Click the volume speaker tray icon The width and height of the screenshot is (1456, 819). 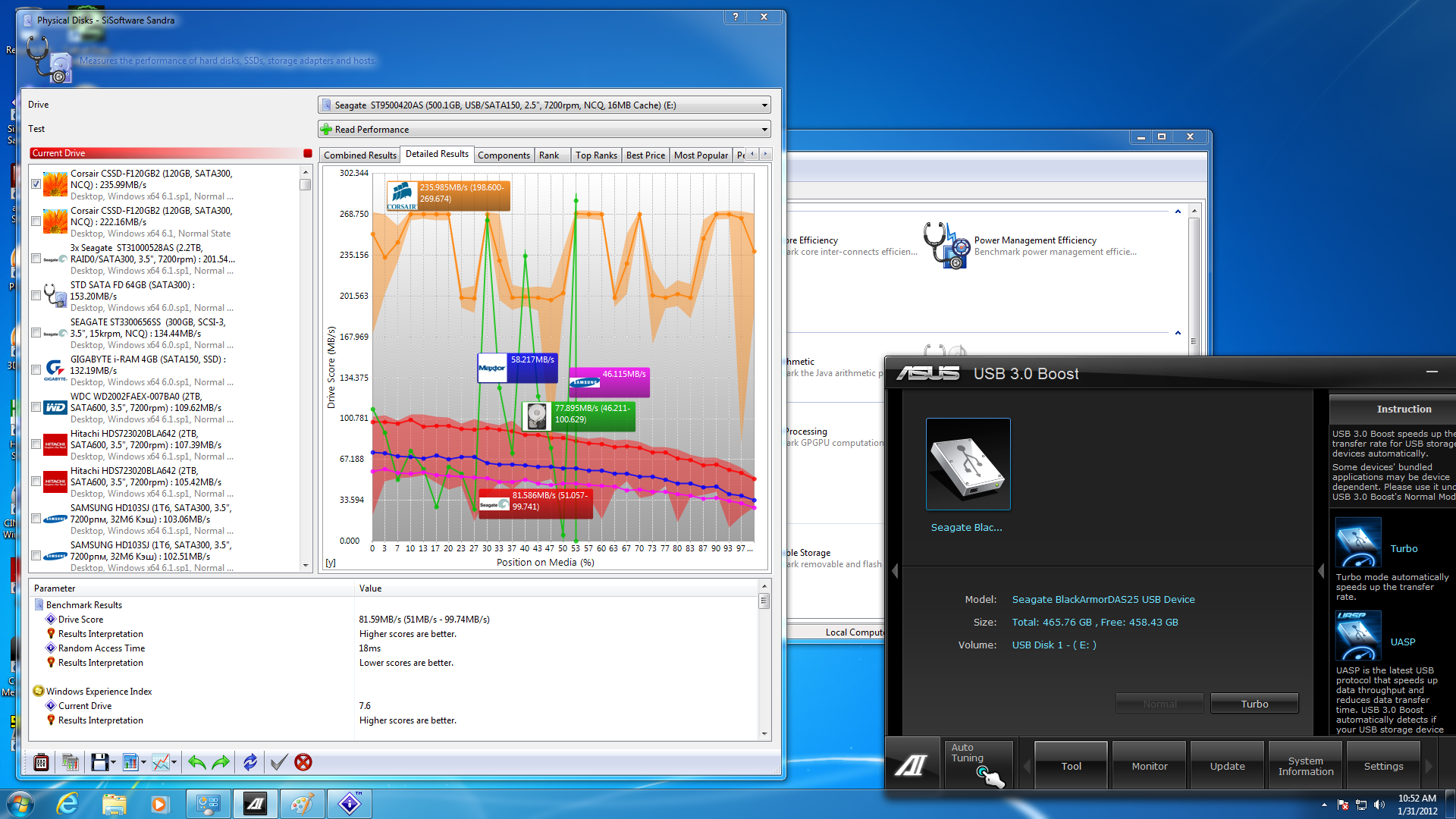coord(1379,805)
